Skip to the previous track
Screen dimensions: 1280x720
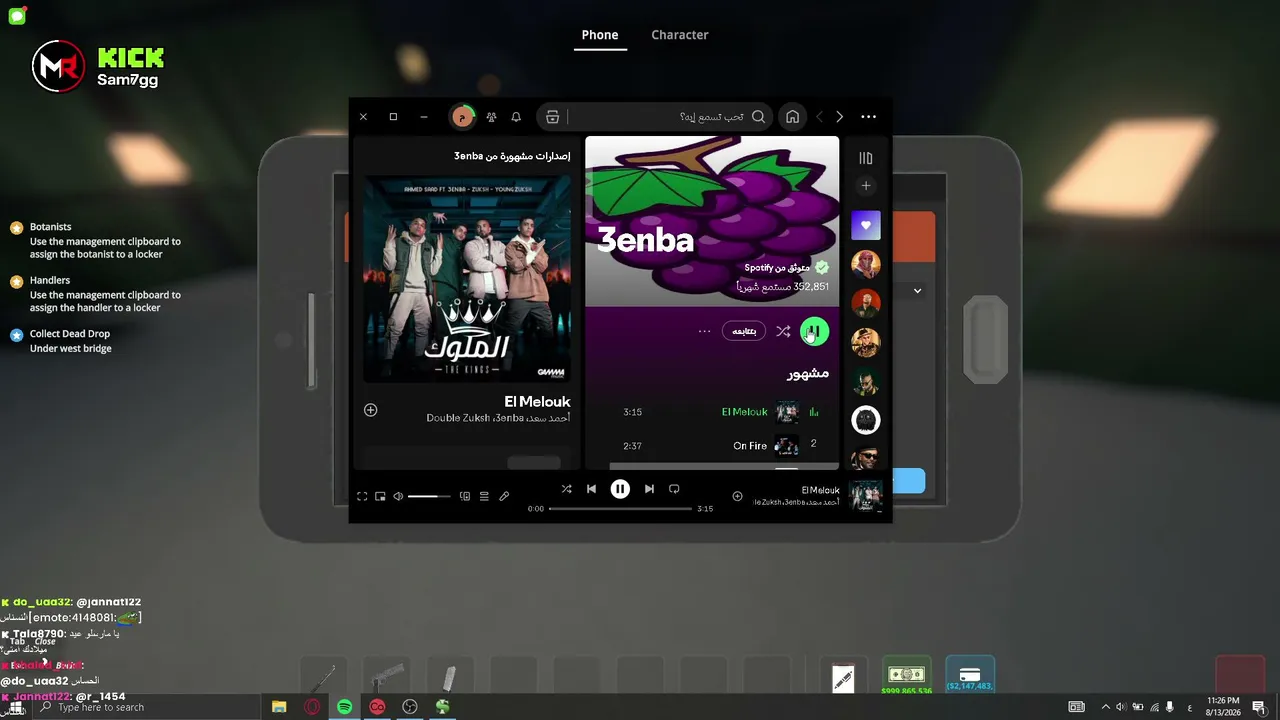(591, 489)
